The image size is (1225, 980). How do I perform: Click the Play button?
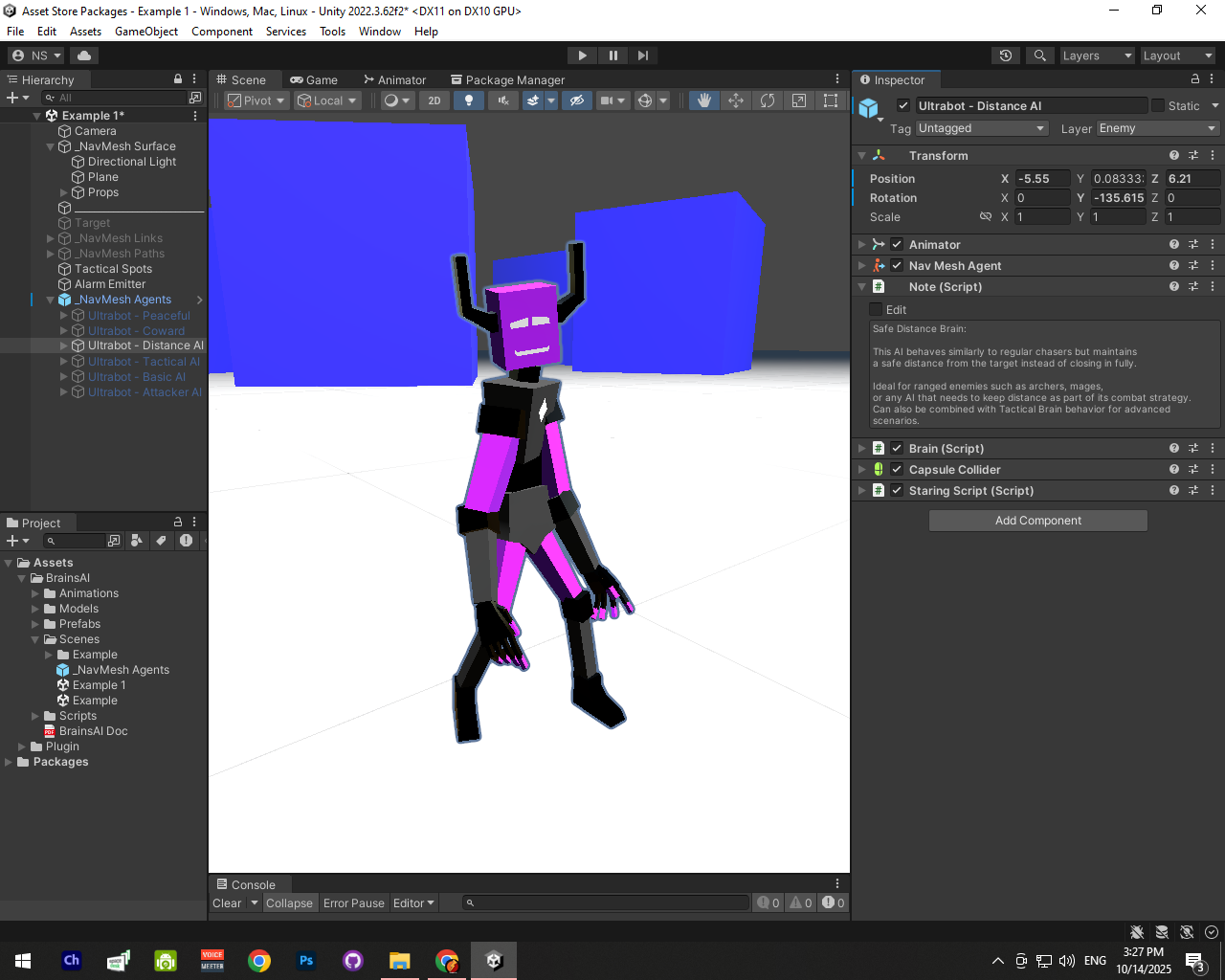582,56
